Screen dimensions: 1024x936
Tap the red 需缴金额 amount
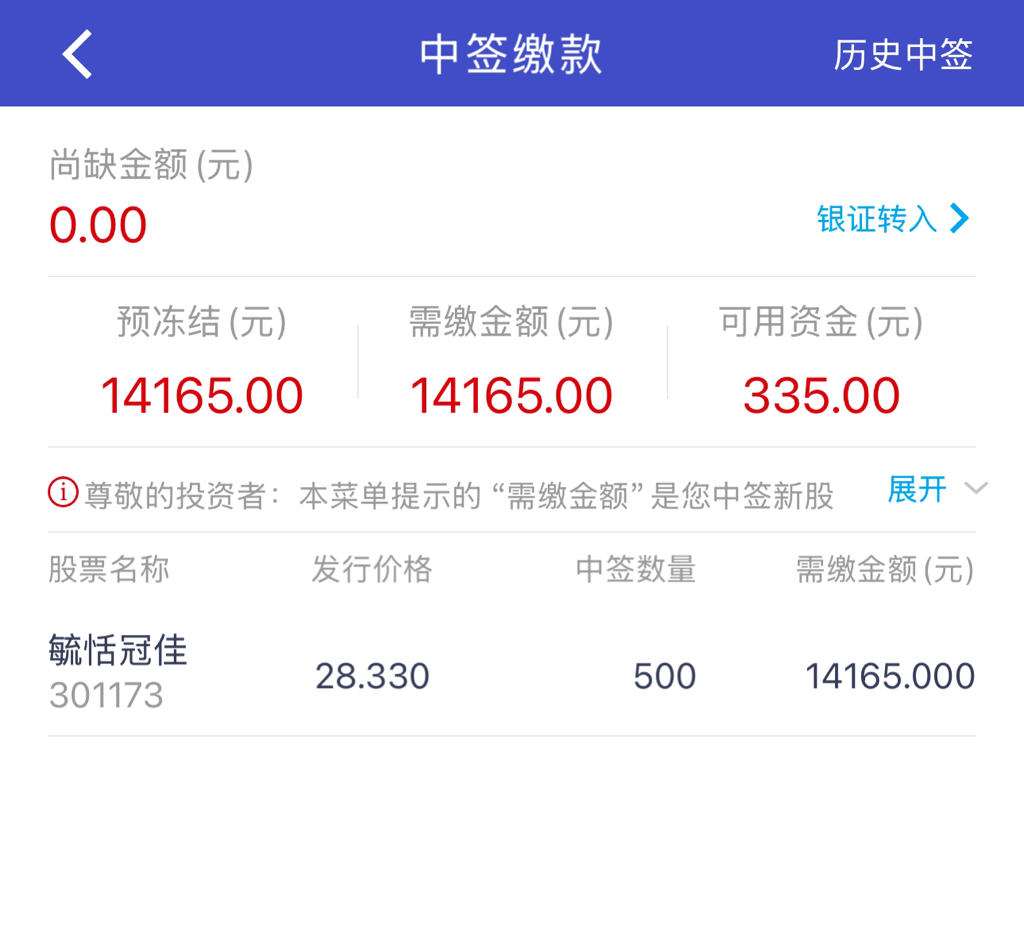tap(511, 396)
